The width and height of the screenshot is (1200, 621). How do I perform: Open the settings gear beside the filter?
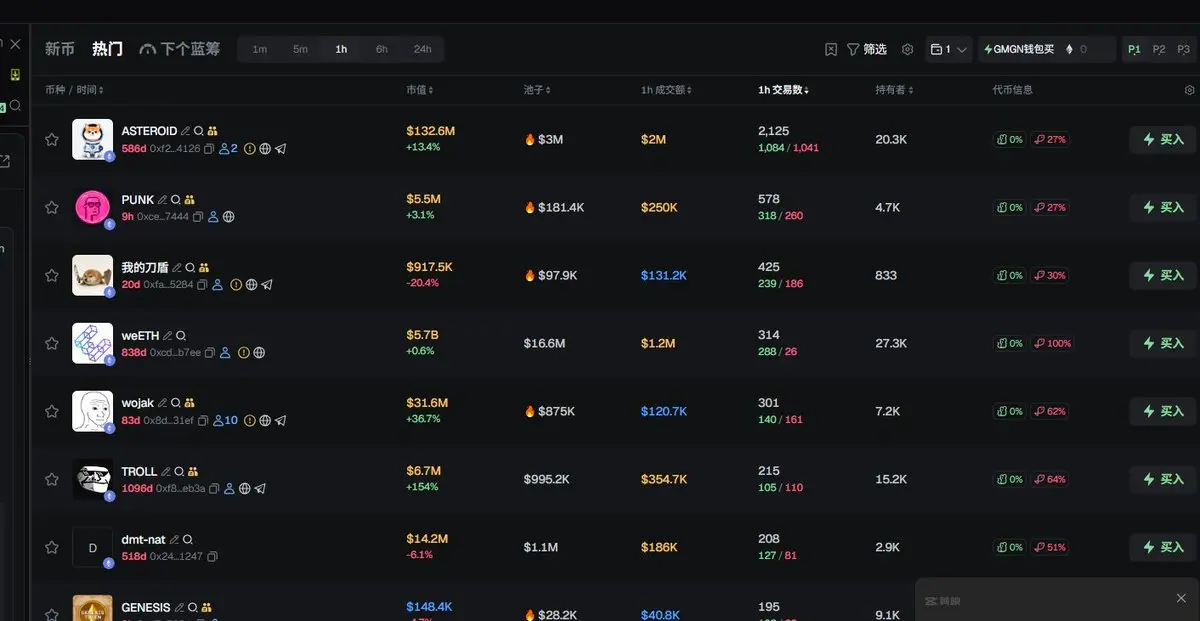pyautogui.click(x=907, y=49)
